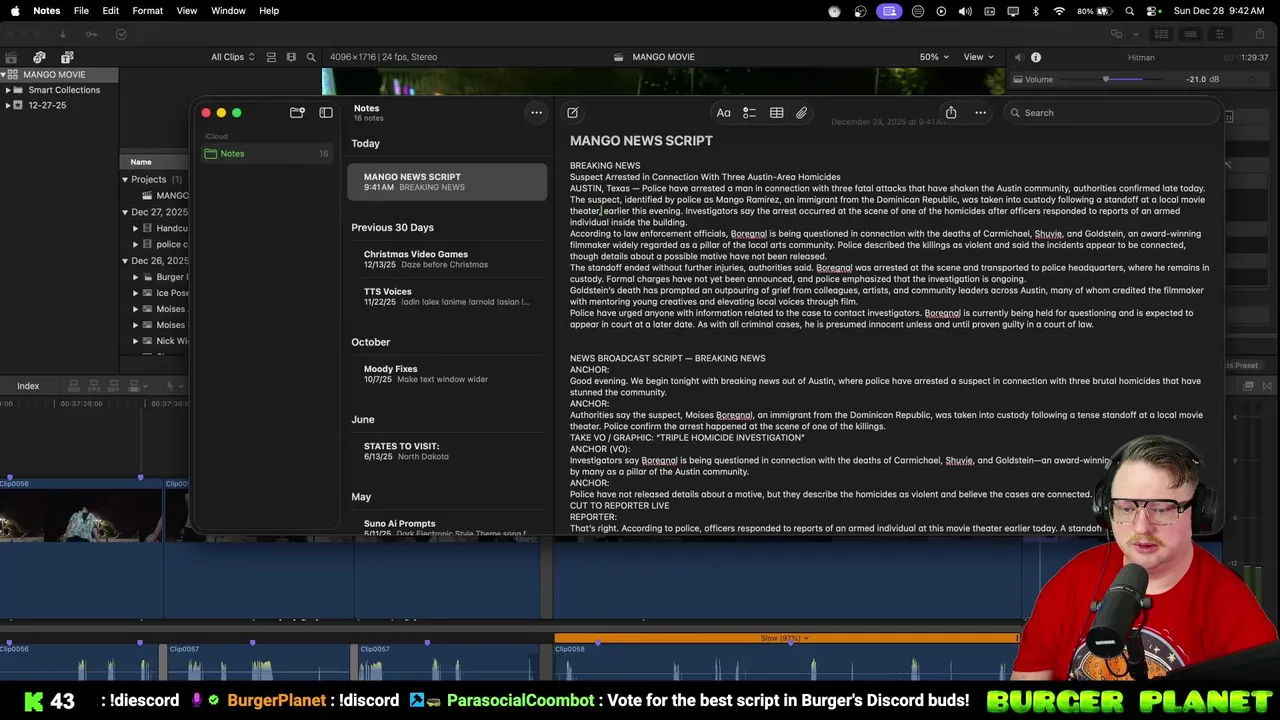The image size is (1280, 720).
Task: Create a new folder in Notes
Action: (297, 113)
